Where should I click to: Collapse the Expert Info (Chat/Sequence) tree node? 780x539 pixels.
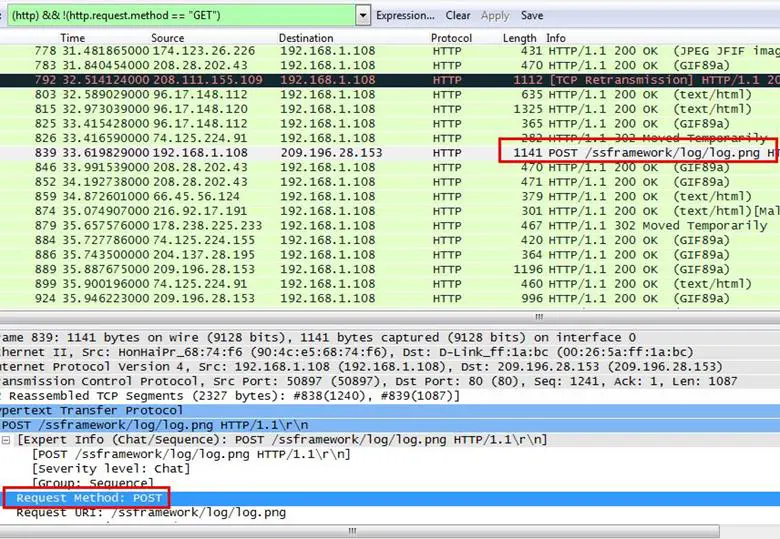tap(7, 440)
